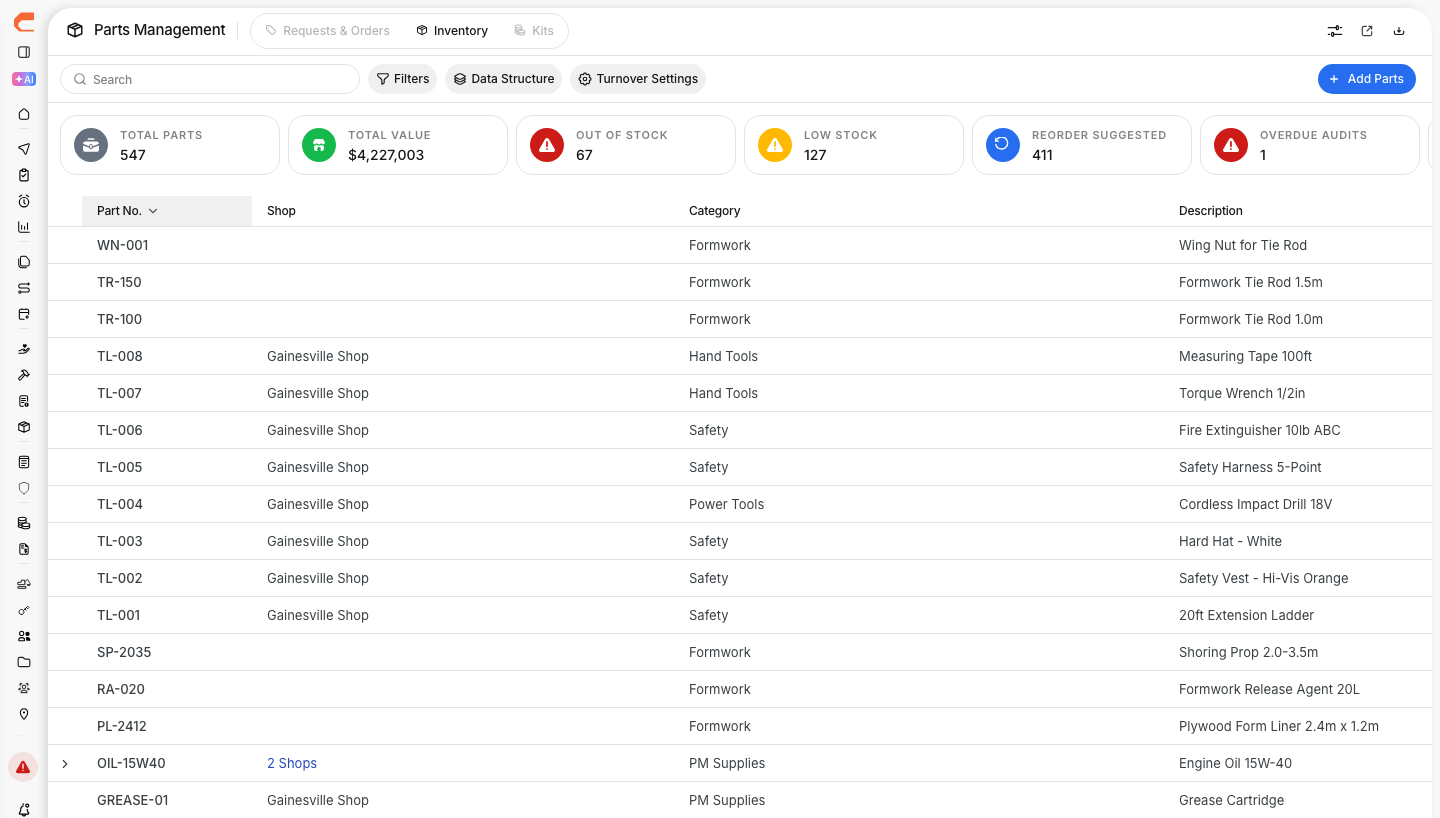
Task: Go to the Home house icon
Action: [x=24, y=114]
